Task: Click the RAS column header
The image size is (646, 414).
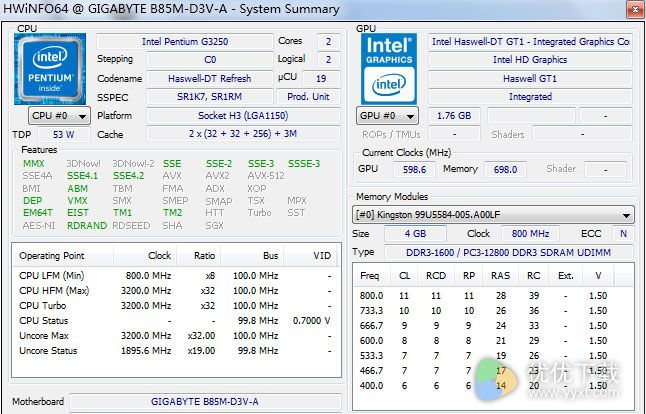Action: click(501, 276)
